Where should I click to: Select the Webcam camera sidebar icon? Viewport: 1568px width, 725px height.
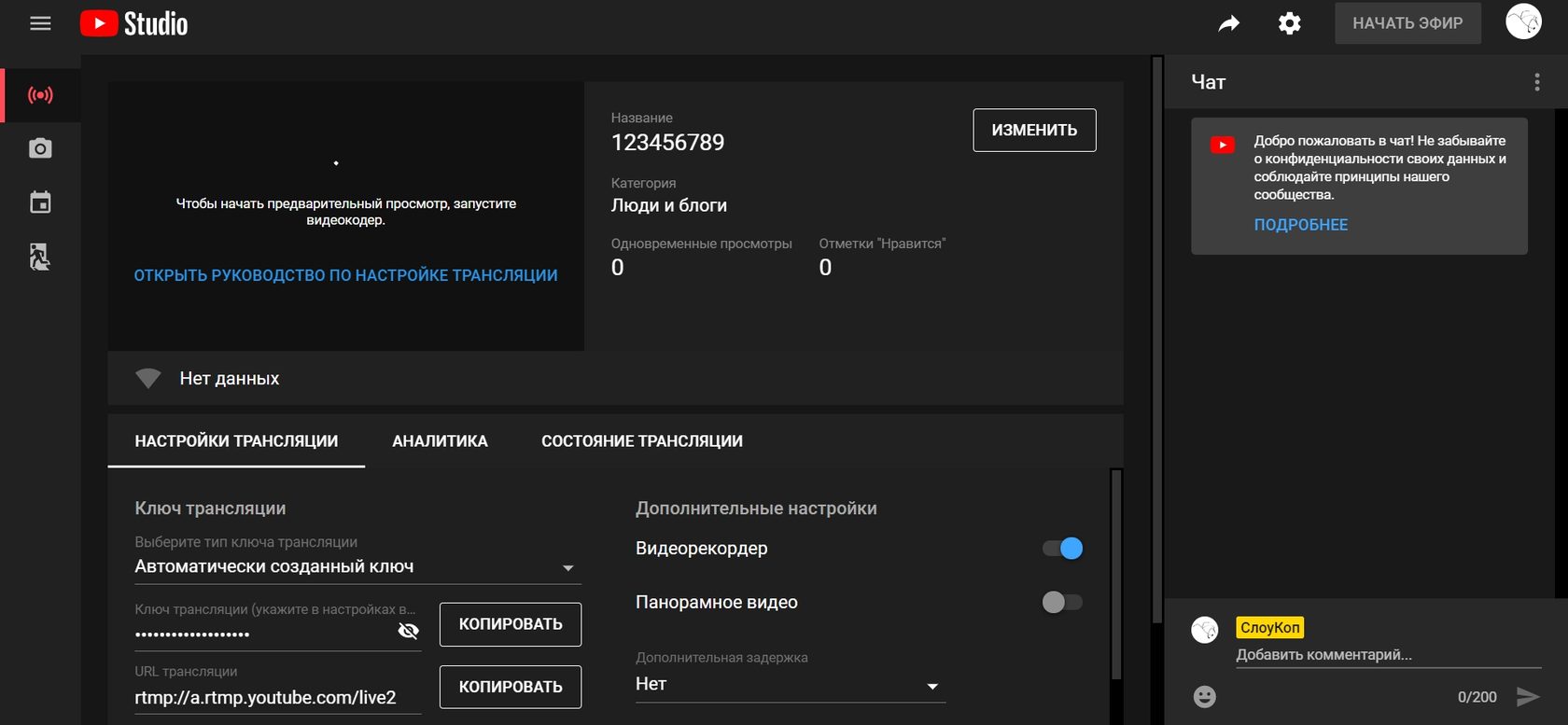coord(40,148)
